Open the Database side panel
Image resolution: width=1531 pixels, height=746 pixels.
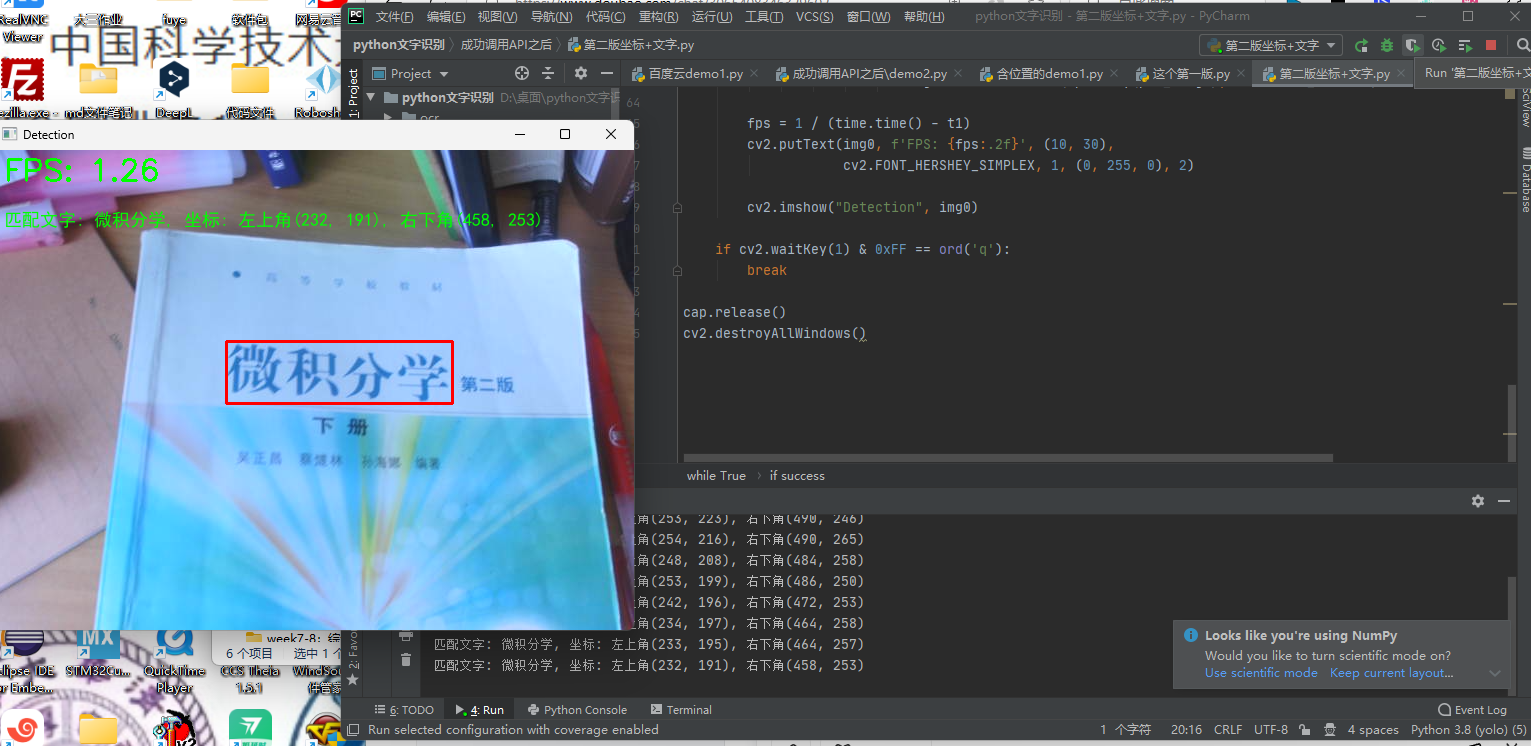click(1524, 181)
